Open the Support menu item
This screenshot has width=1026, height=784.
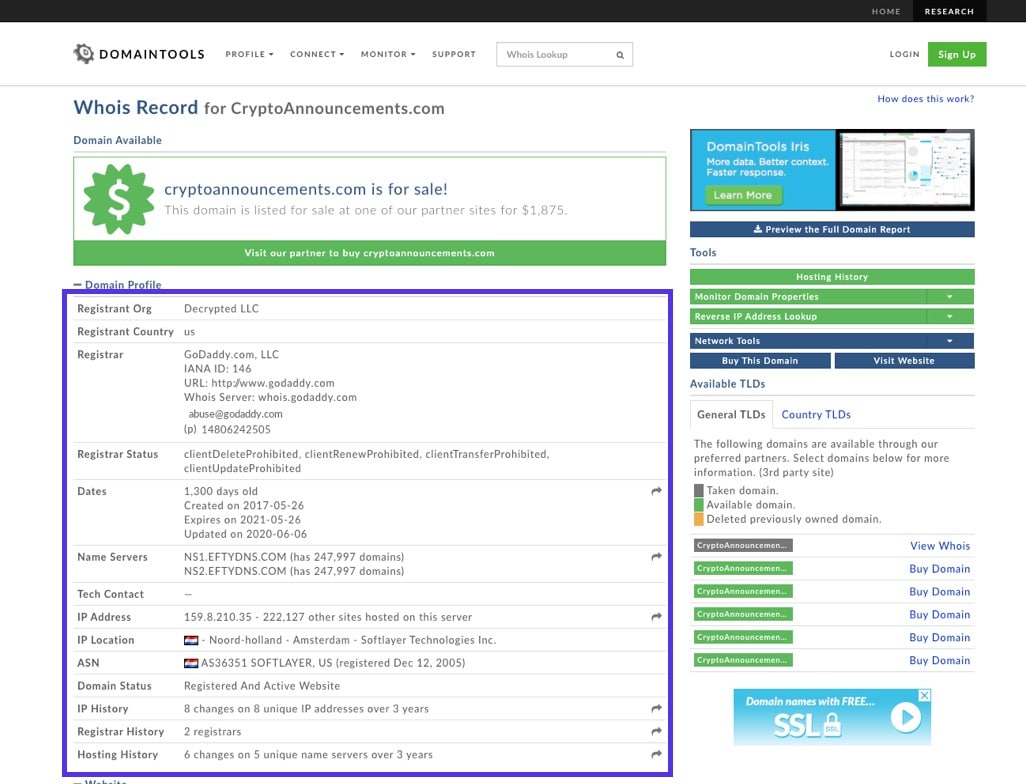click(454, 54)
